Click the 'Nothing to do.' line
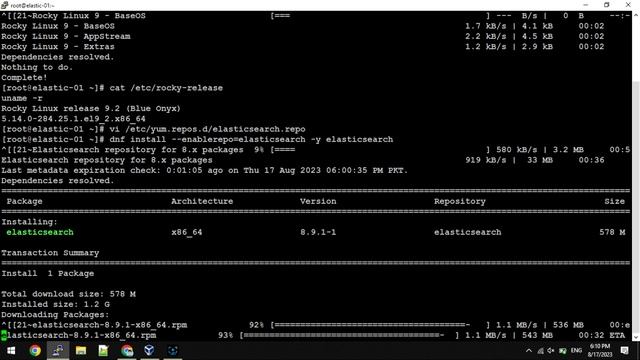Image resolution: width=640 pixels, height=360 pixels. coord(37,67)
